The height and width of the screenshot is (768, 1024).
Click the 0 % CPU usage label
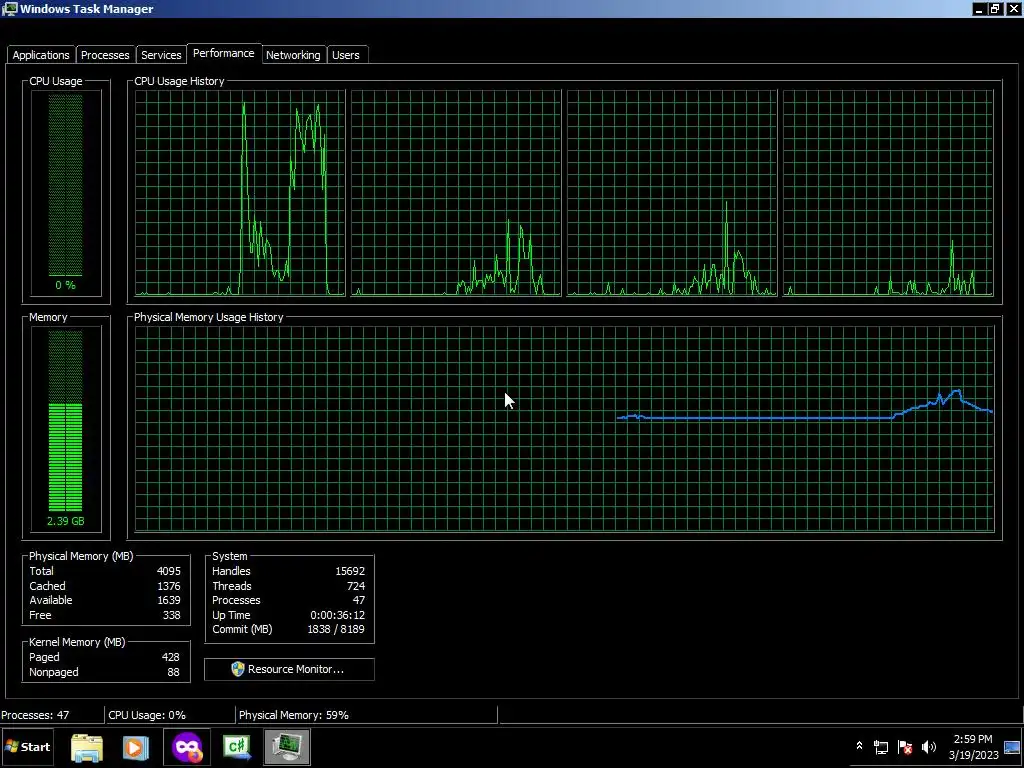coord(65,285)
